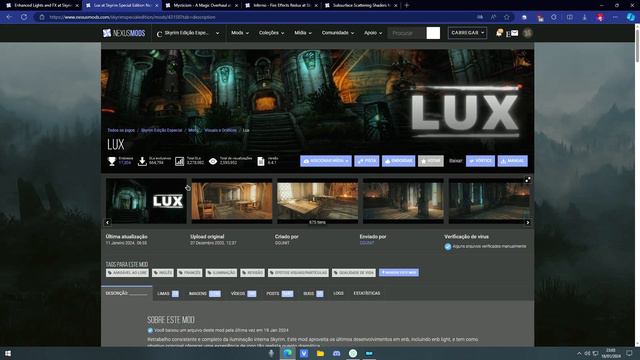Click the total downloads chart icon

[x=180, y=161]
